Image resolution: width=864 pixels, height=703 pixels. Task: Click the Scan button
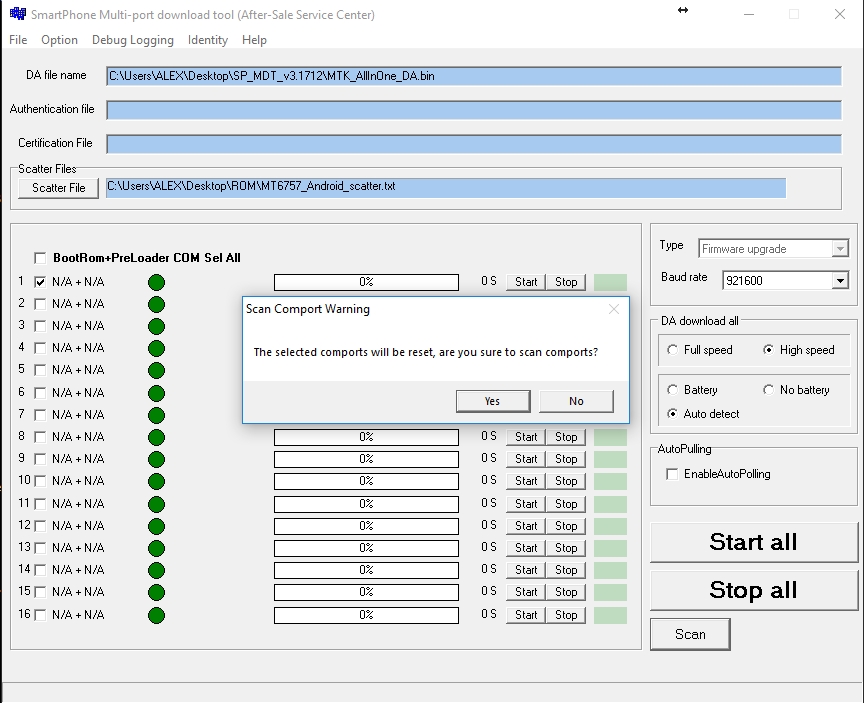[690, 635]
